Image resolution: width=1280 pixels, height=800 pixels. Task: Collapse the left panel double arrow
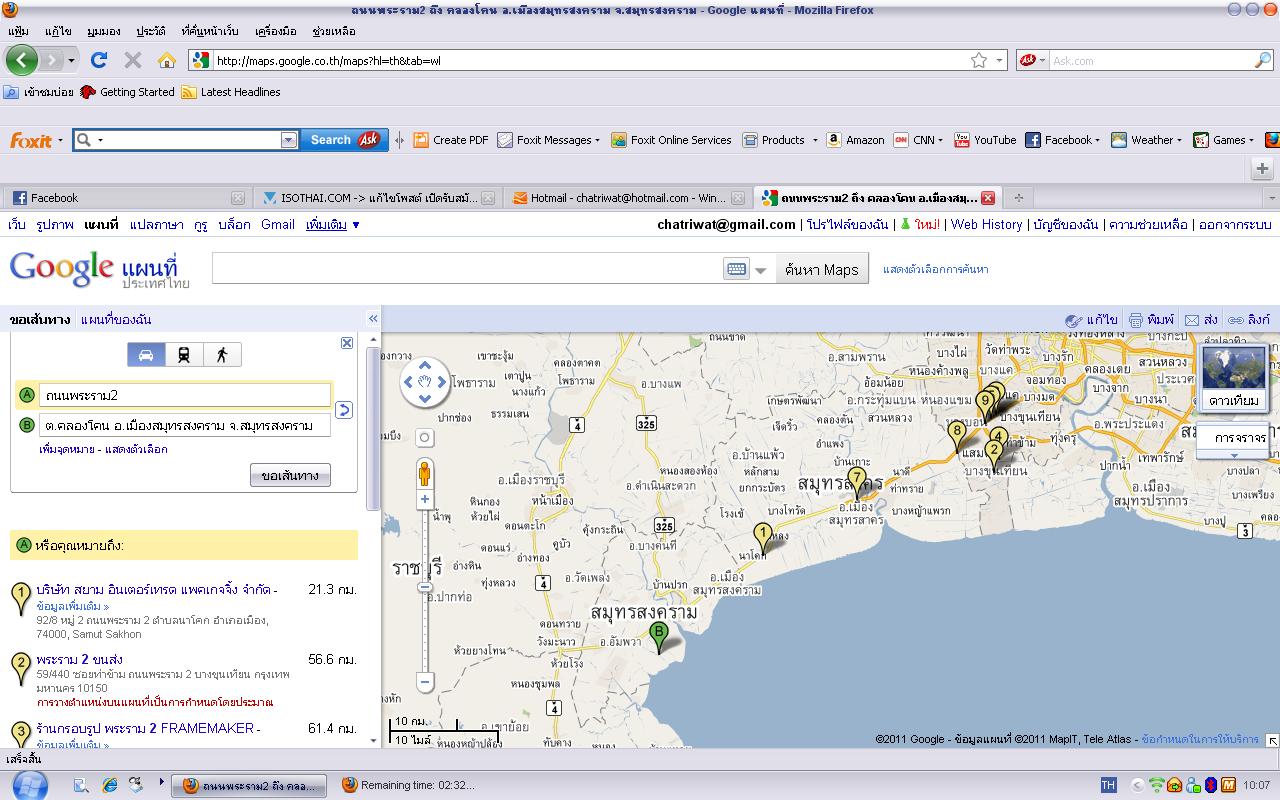tap(373, 319)
